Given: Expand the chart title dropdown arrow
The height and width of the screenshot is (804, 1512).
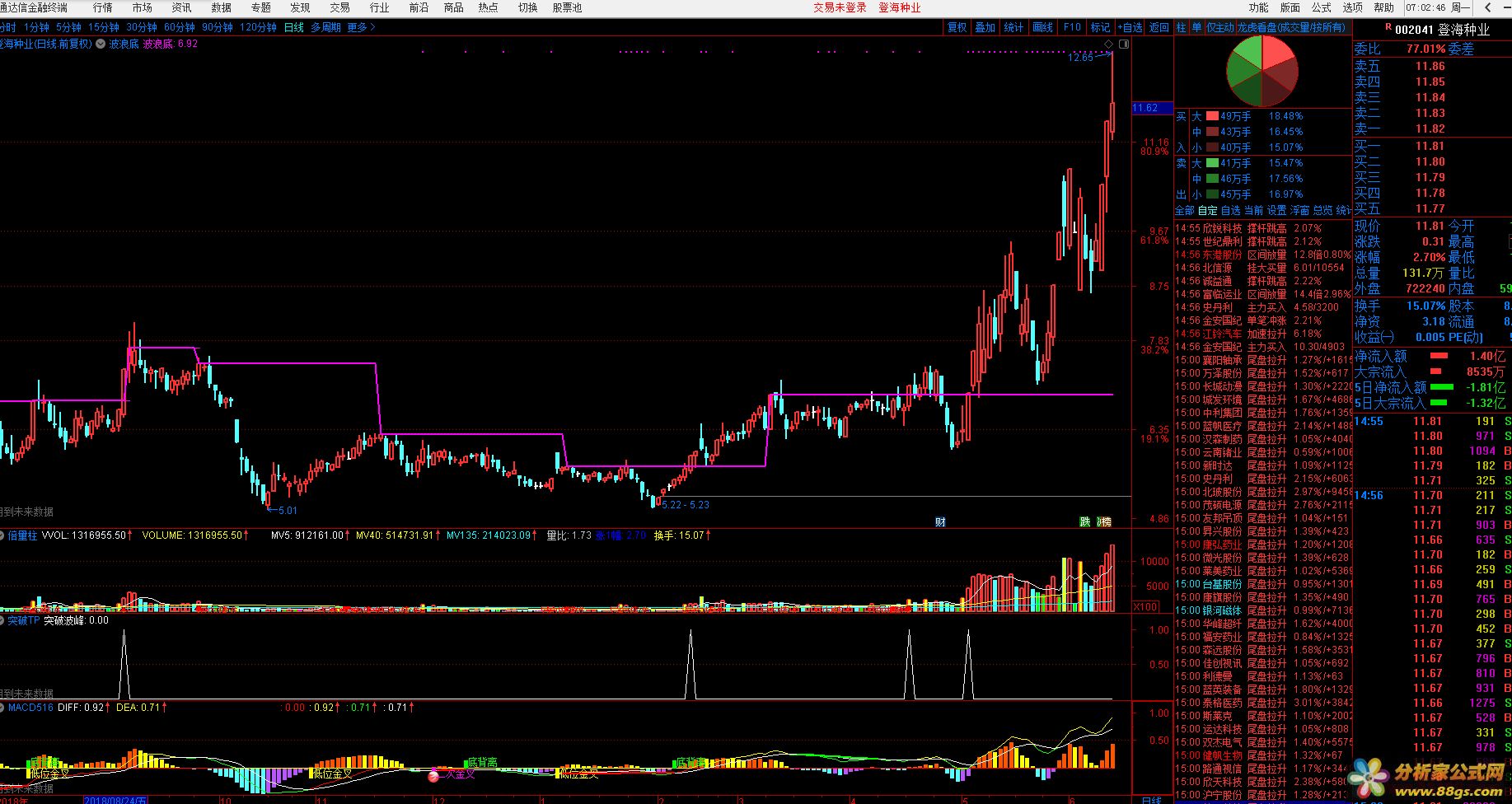Looking at the screenshot, I should click(101, 44).
